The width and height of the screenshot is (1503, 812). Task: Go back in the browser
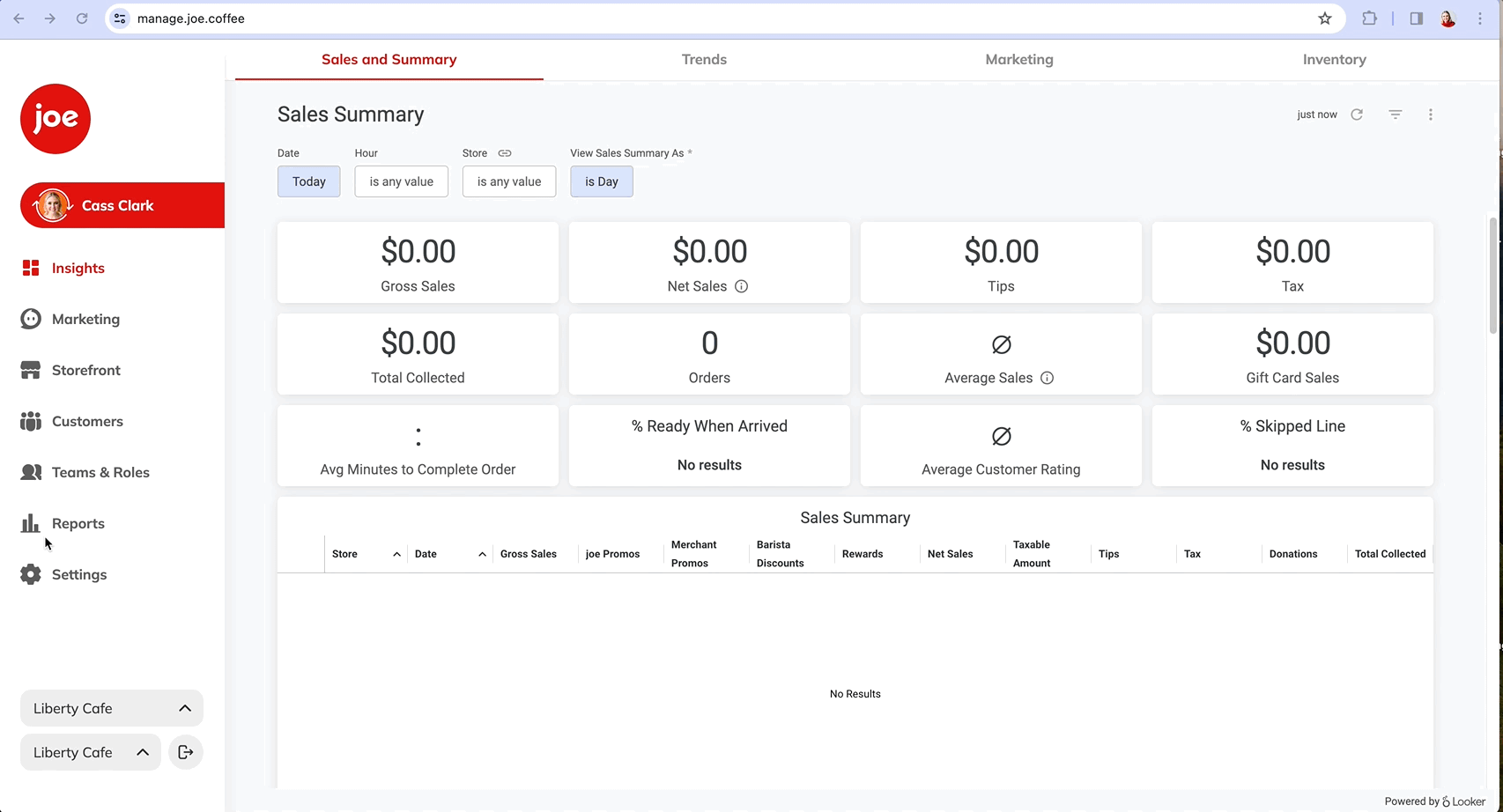19,18
